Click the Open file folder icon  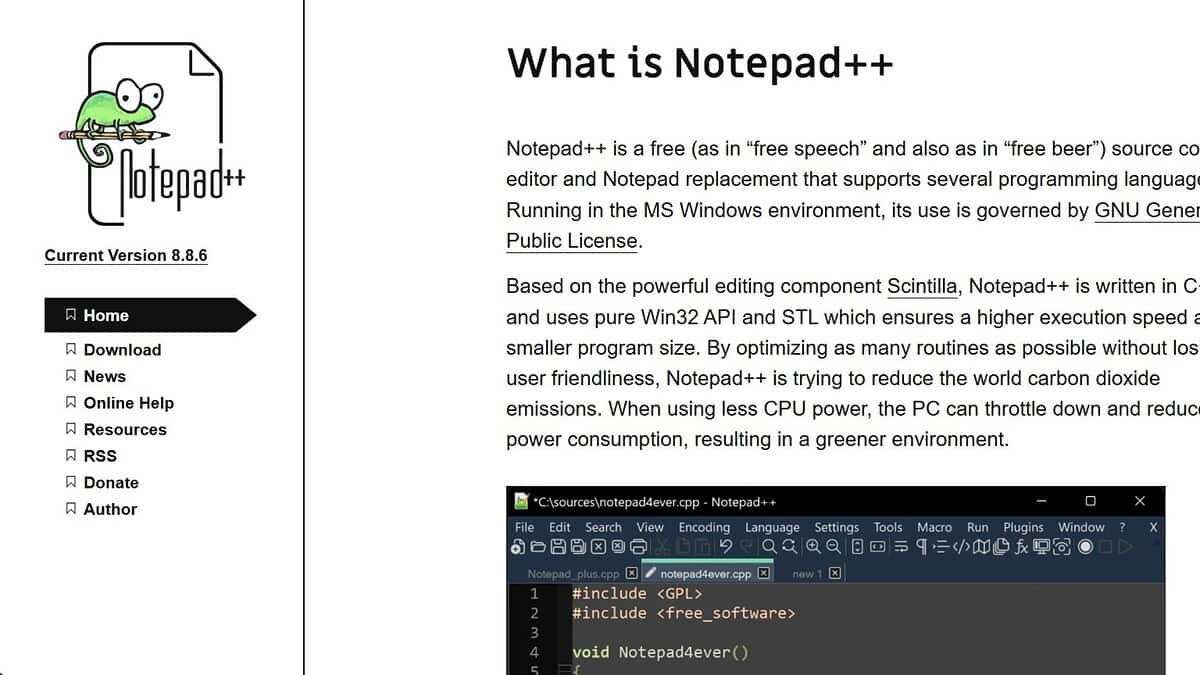(538, 547)
